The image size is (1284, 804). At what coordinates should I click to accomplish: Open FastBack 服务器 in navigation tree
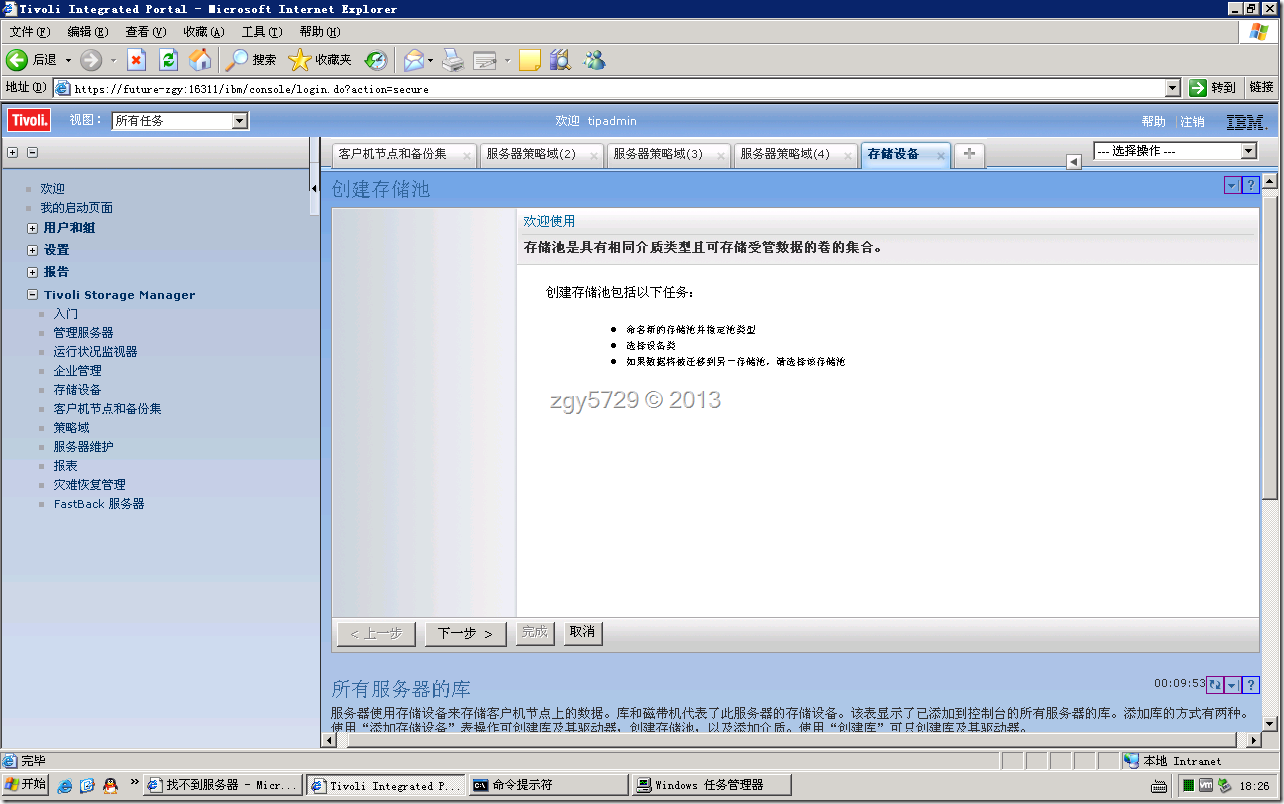pyautogui.click(x=99, y=504)
